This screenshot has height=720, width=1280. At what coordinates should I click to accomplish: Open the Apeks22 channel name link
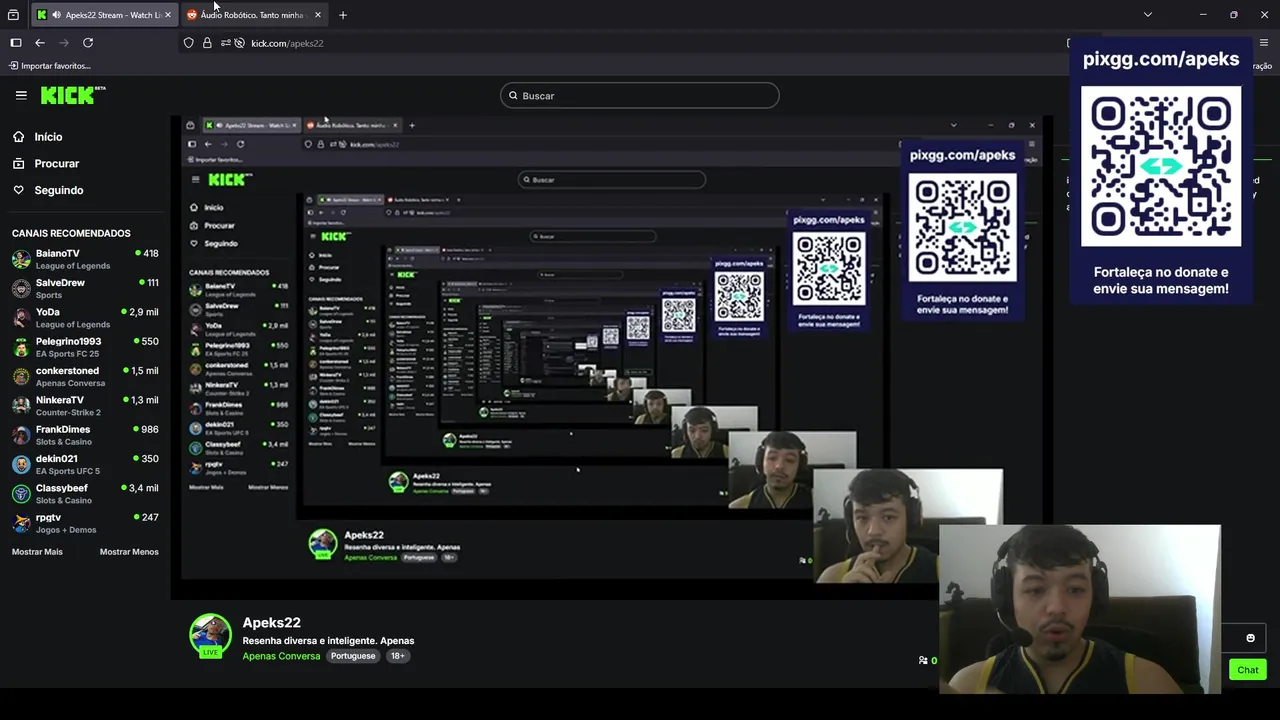[271, 622]
